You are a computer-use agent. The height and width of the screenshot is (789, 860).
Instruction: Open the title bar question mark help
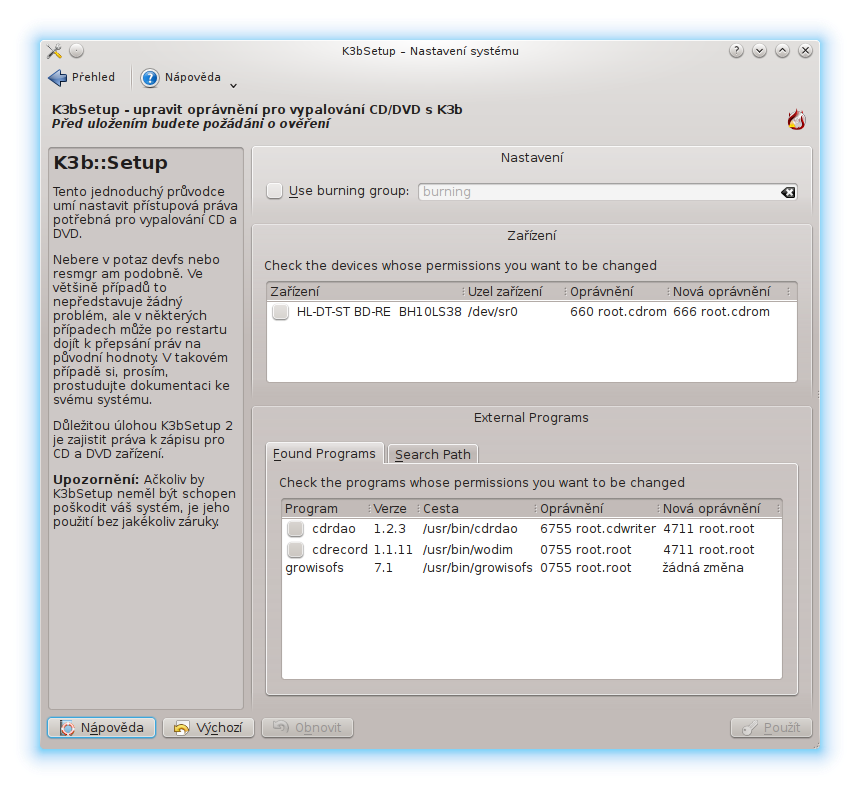(736, 51)
